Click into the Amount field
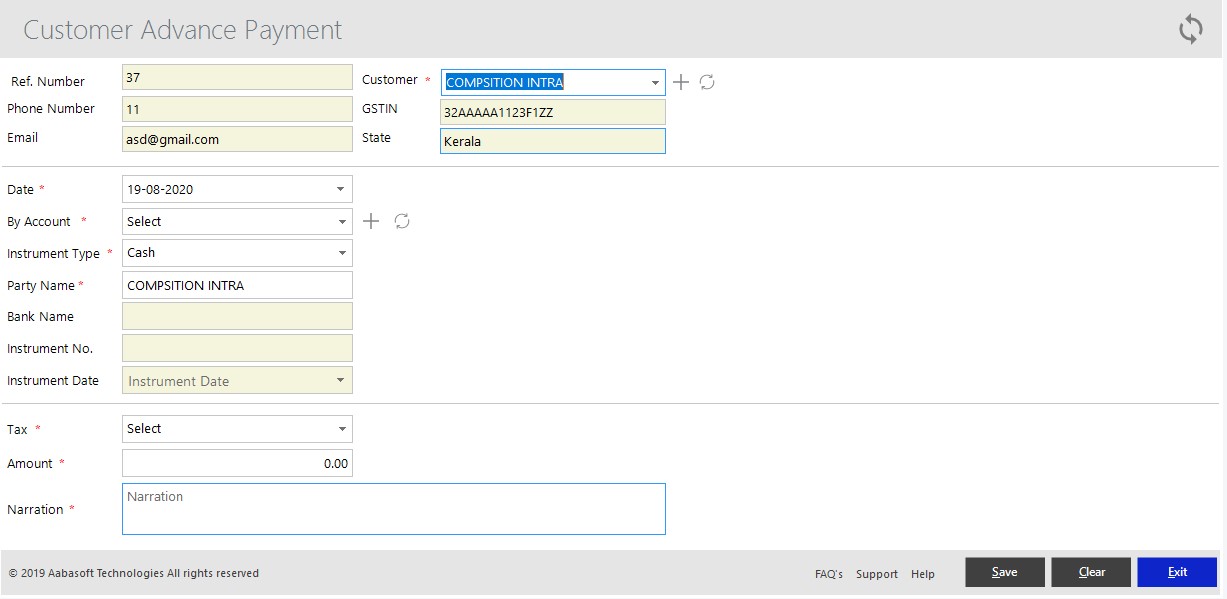The height and width of the screenshot is (599, 1227). tap(237, 463)
